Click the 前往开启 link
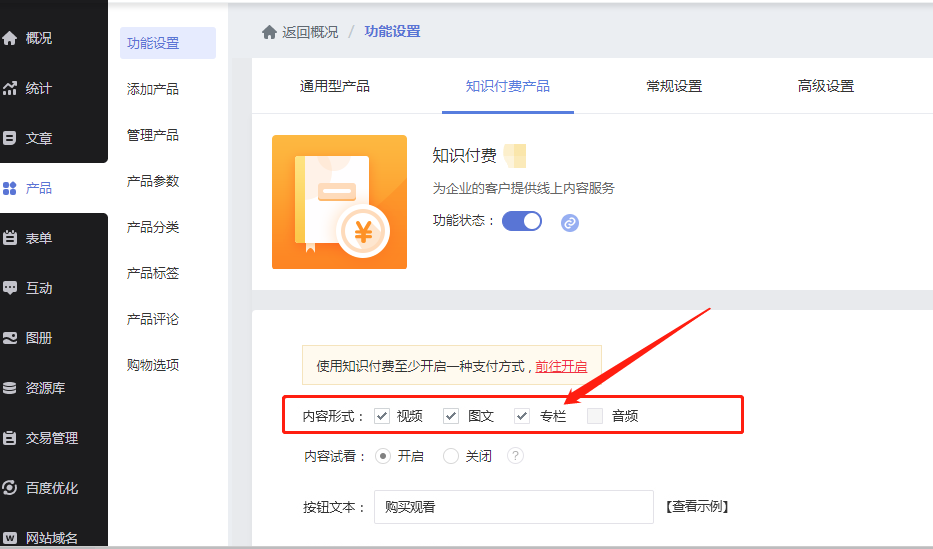Screen dimensions: 933x549 coord(561,366)
